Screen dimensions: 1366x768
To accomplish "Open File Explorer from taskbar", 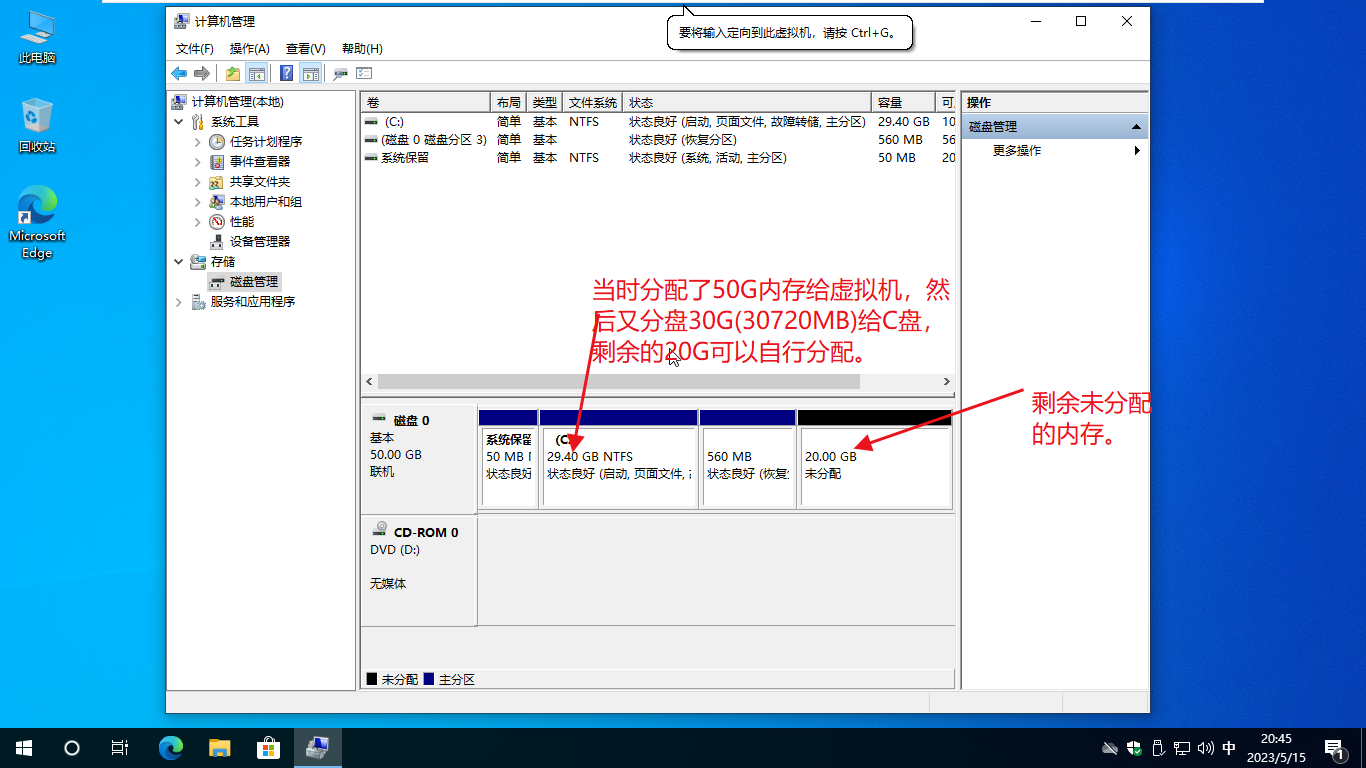I will (220, 747).
